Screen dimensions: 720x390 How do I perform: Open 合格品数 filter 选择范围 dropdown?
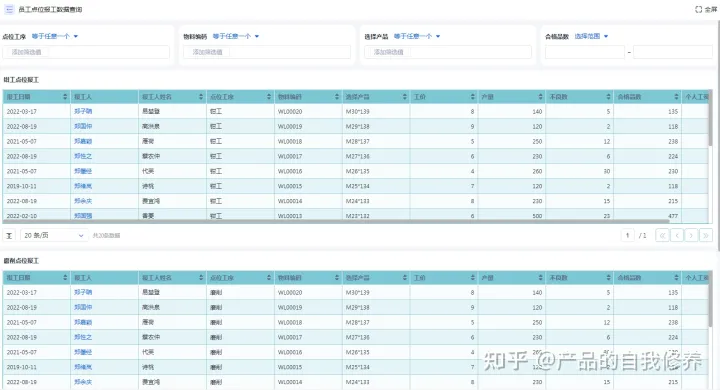[x=591, y=36]
